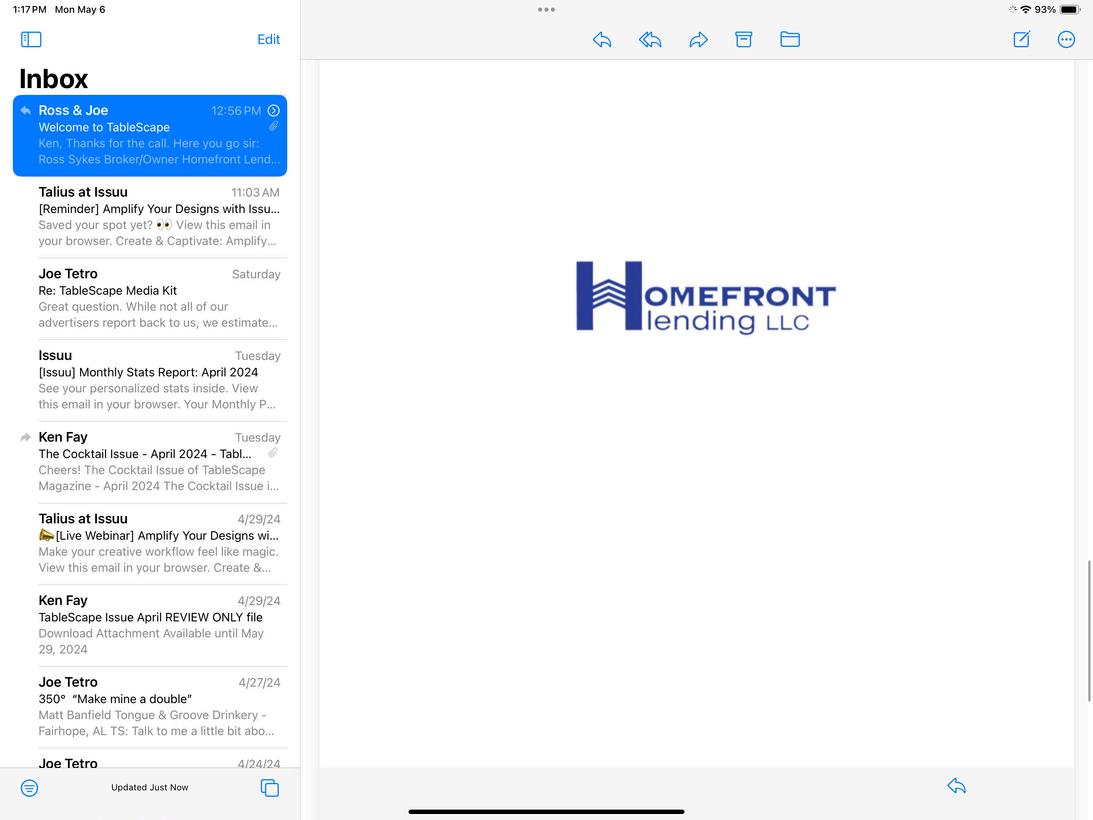Compose a new email

1021,39
